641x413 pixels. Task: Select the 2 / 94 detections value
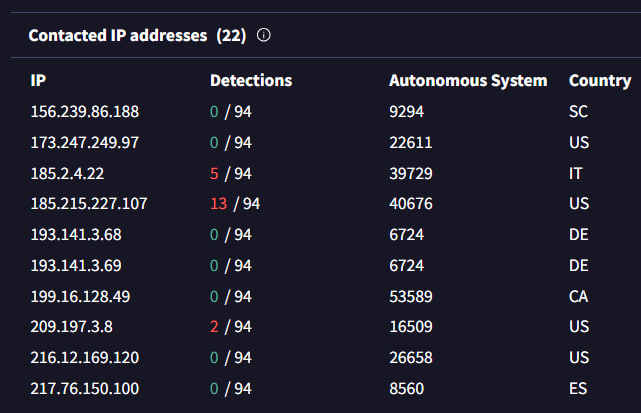click(231, 327)
